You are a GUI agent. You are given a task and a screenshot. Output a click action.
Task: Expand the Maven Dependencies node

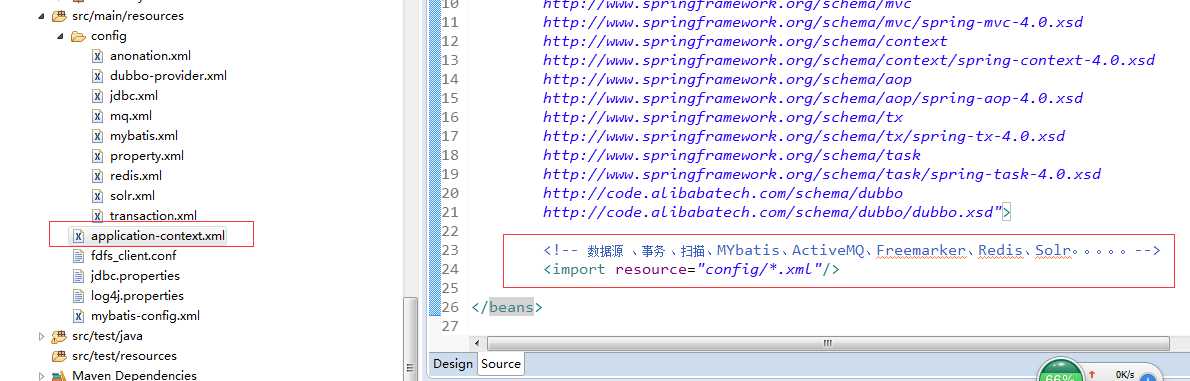tap(42, 375)
